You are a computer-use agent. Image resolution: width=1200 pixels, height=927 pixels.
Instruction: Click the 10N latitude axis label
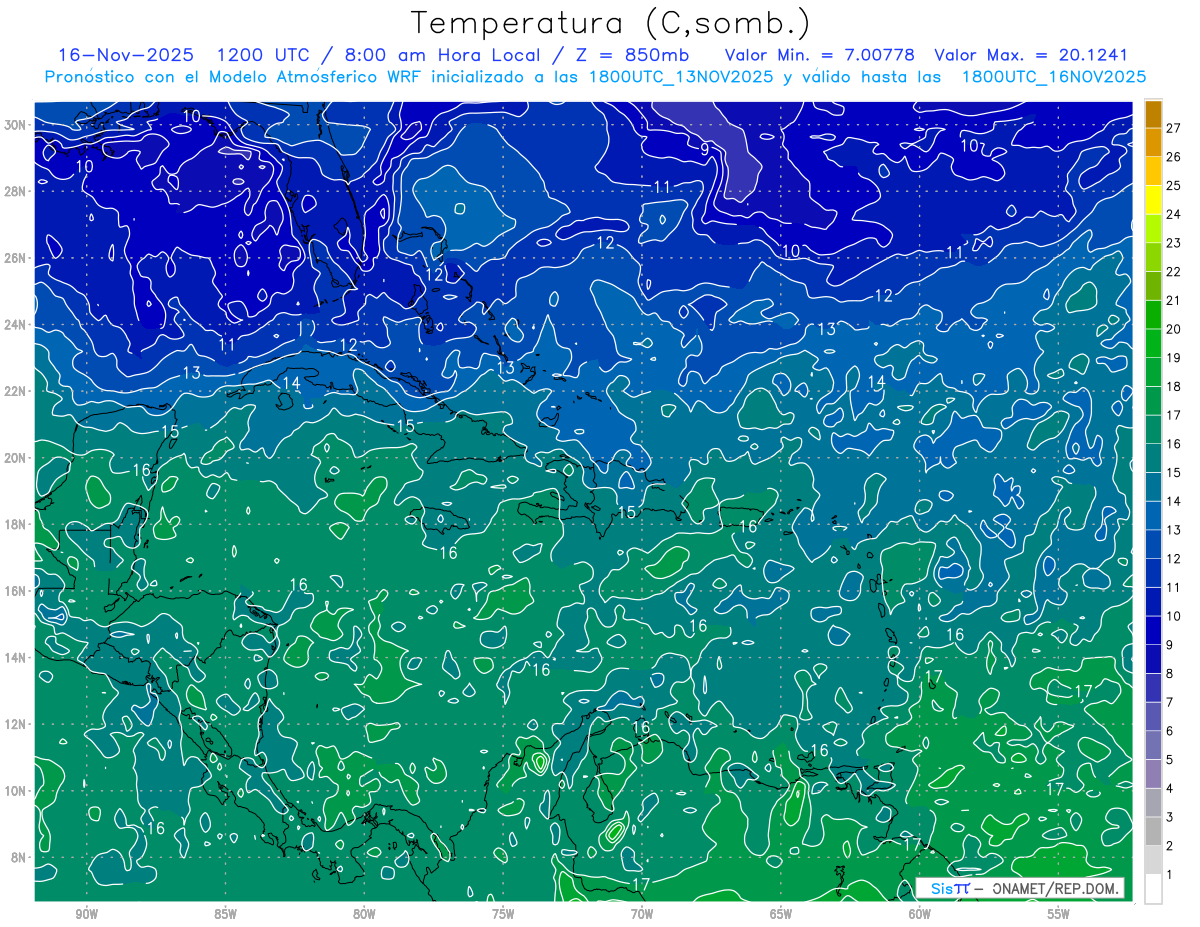click(x=16, y=790)
